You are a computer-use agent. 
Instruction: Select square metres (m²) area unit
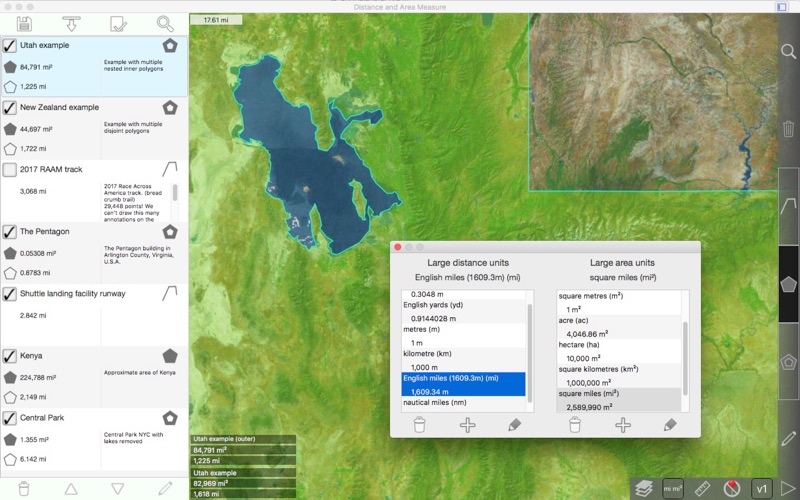point(618,303)
